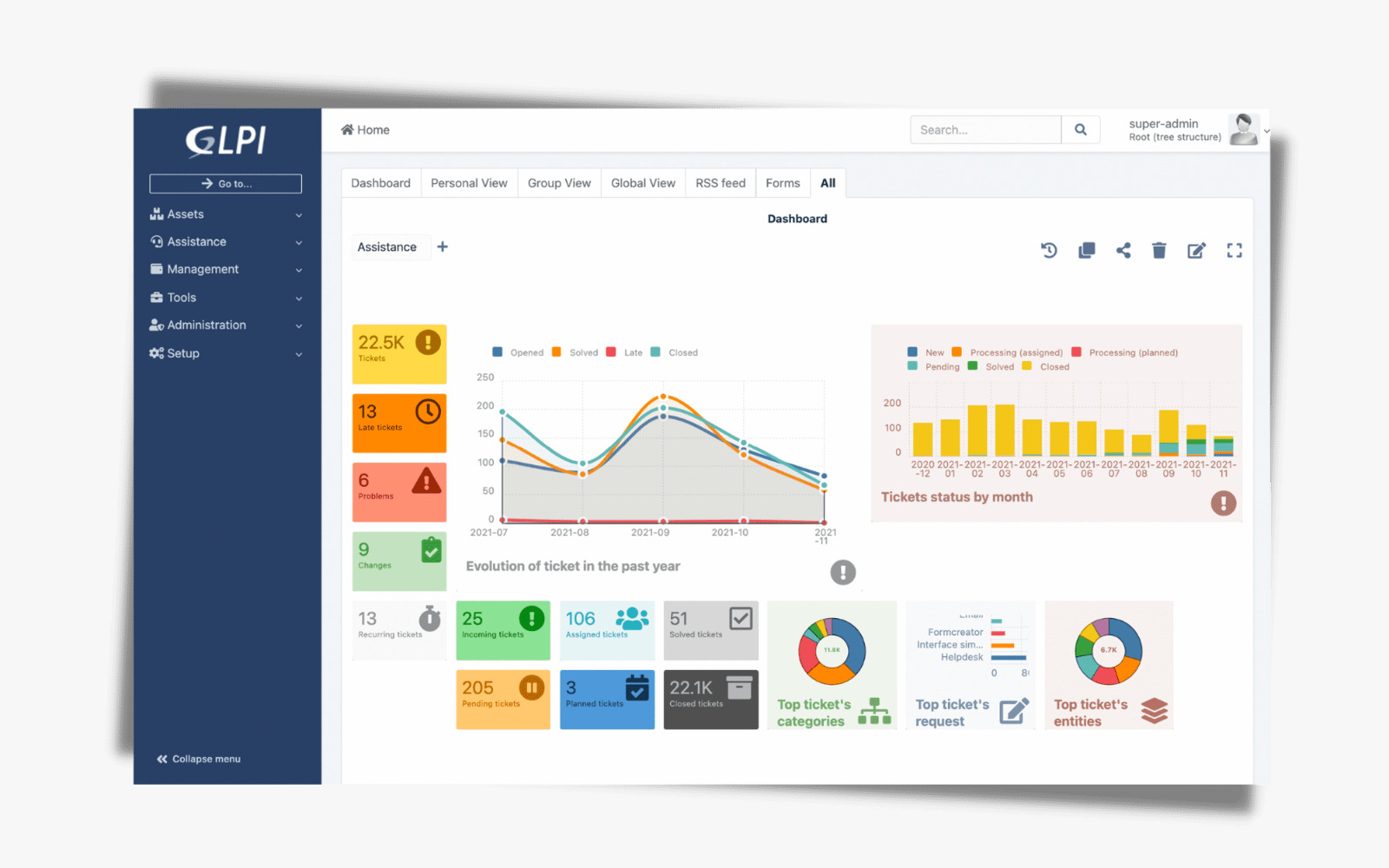1389x868 pixels.
Task: Click the magnifier search button
Action: pos(1081,130)
